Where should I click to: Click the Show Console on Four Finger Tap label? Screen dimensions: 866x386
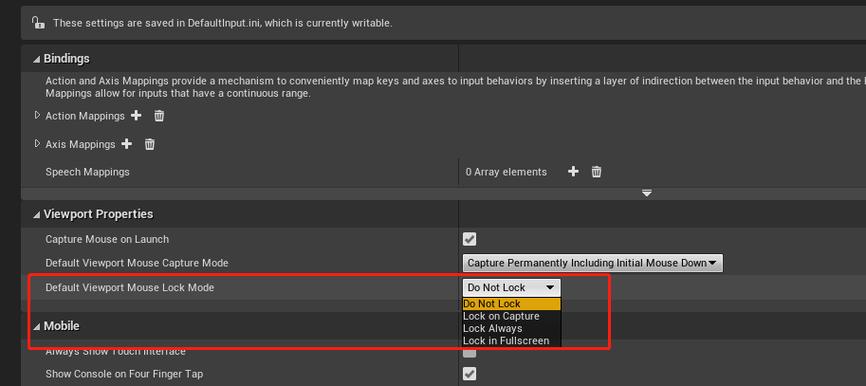point(124,374)
